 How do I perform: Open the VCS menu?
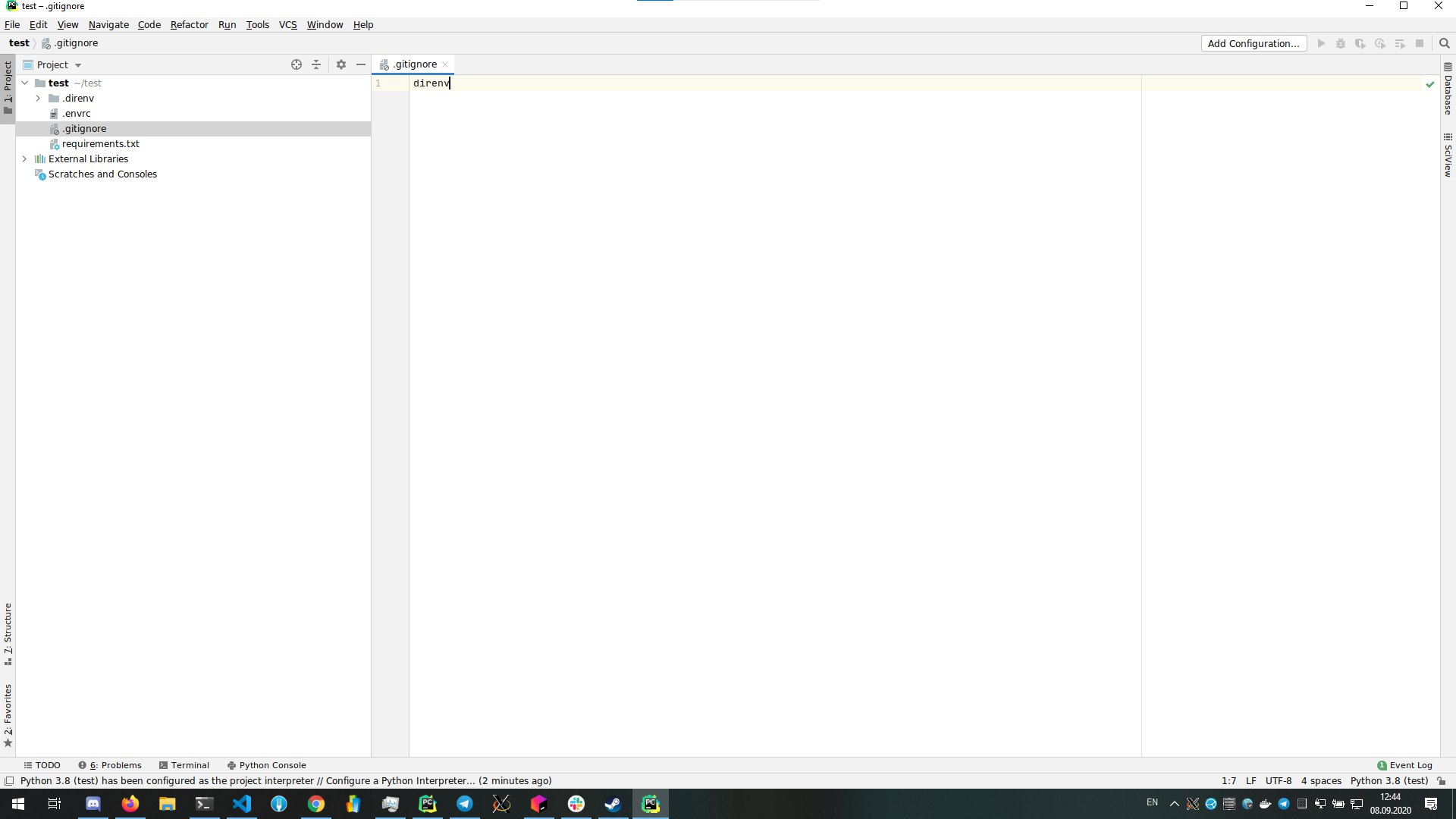click(x=287, y=24)
